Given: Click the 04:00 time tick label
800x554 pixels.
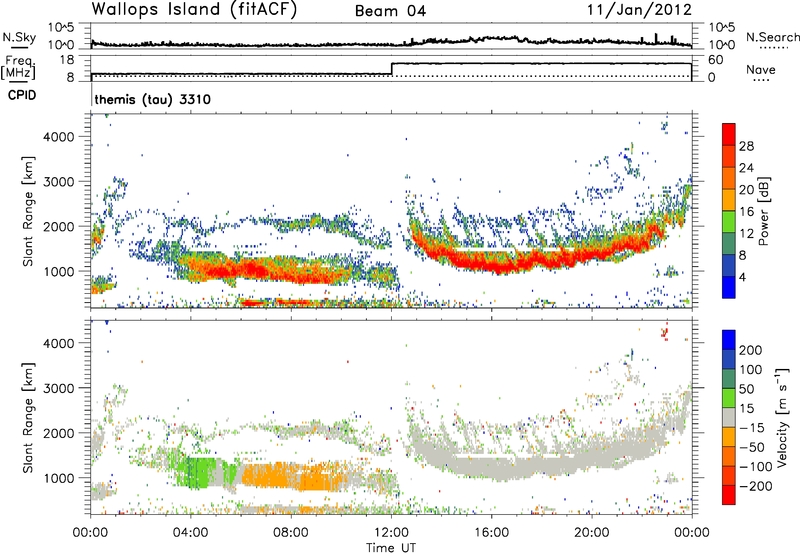Looking at the screenshot, I should click(x=191, y=533).
